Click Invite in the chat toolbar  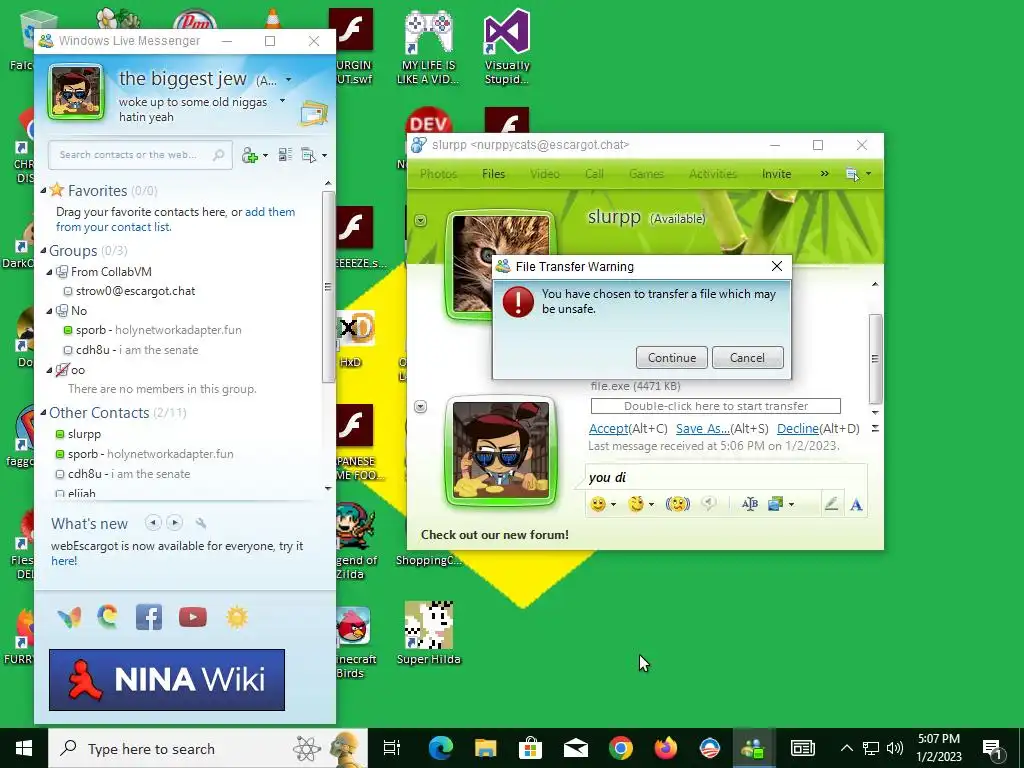coord(776,174)
